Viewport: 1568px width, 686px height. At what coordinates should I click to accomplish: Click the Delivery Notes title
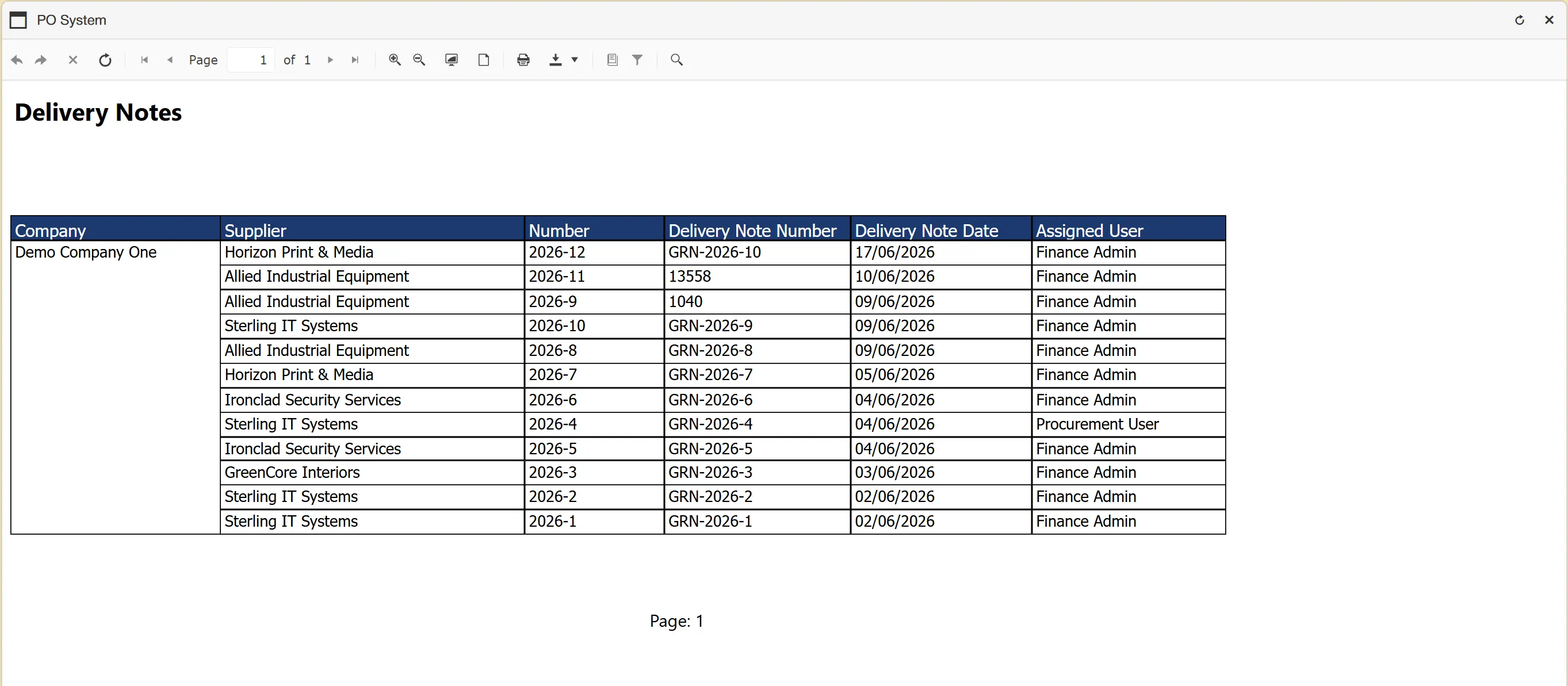(98, 113)
